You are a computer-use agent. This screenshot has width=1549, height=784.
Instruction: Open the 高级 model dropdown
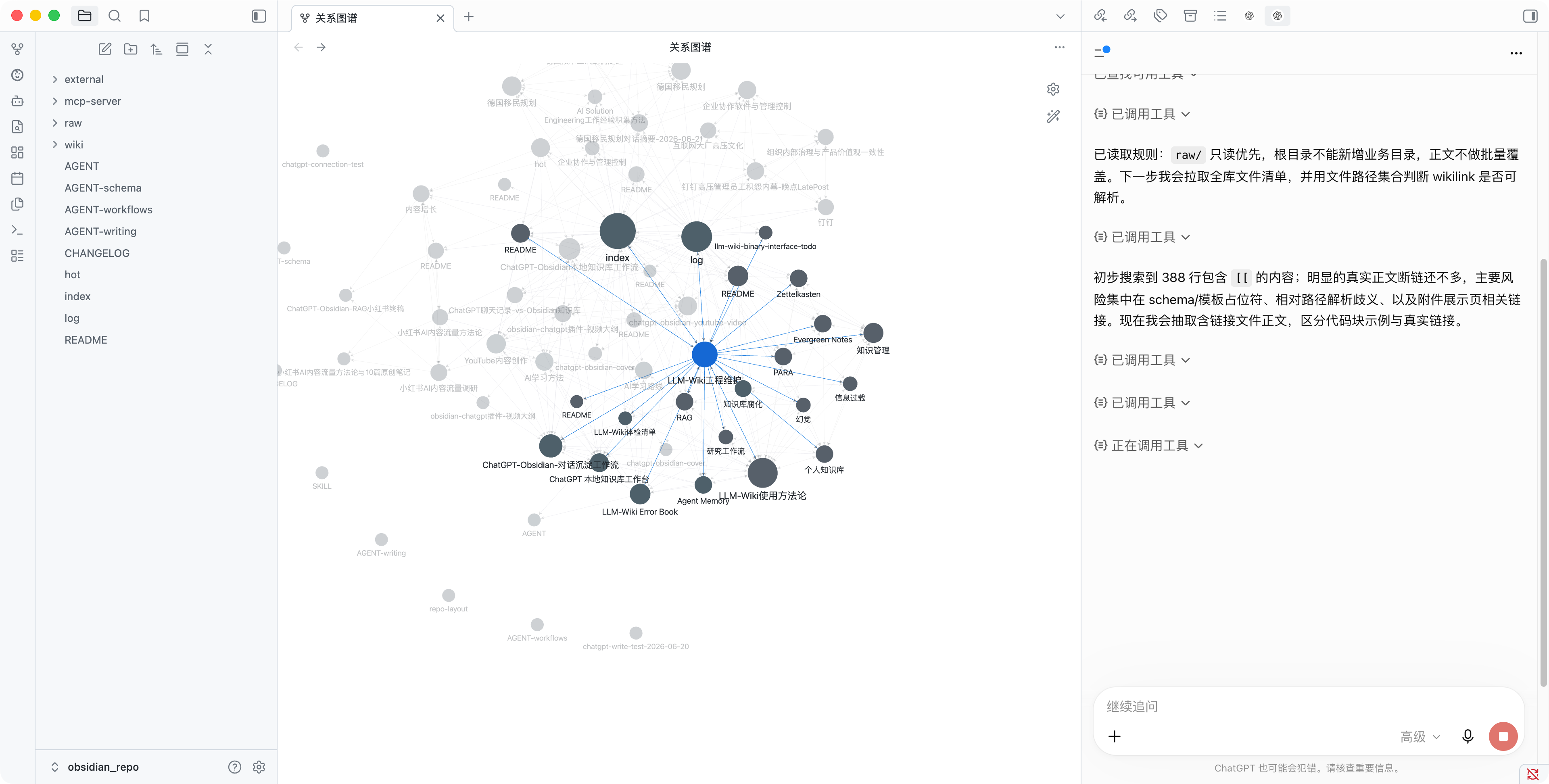coord(1420,736)
